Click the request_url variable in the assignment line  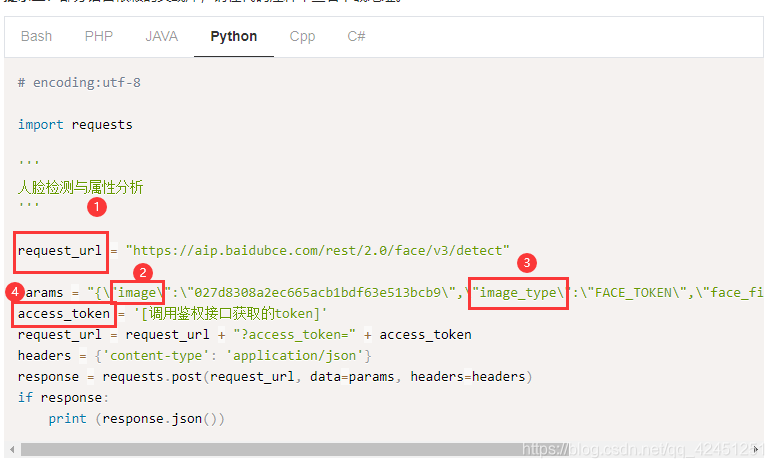(x=60, y=251)
